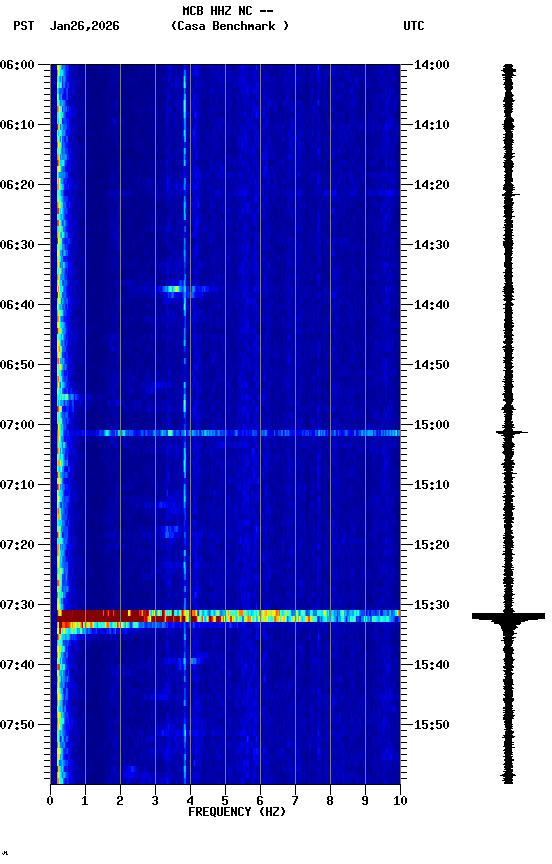The image size is (552, 864).
Task: Click the 07:00 PST time label
Action: [17, 425]
